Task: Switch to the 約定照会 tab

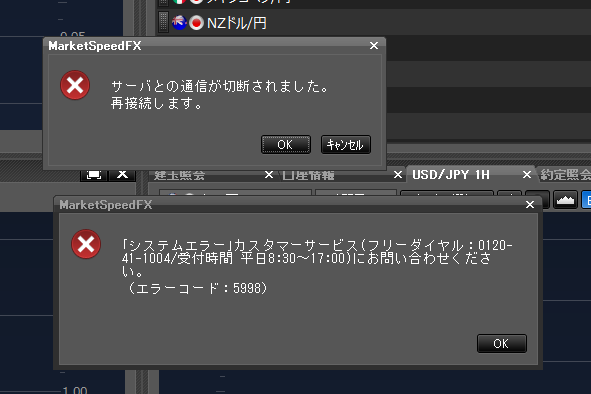Action: [x=565, y=175]
